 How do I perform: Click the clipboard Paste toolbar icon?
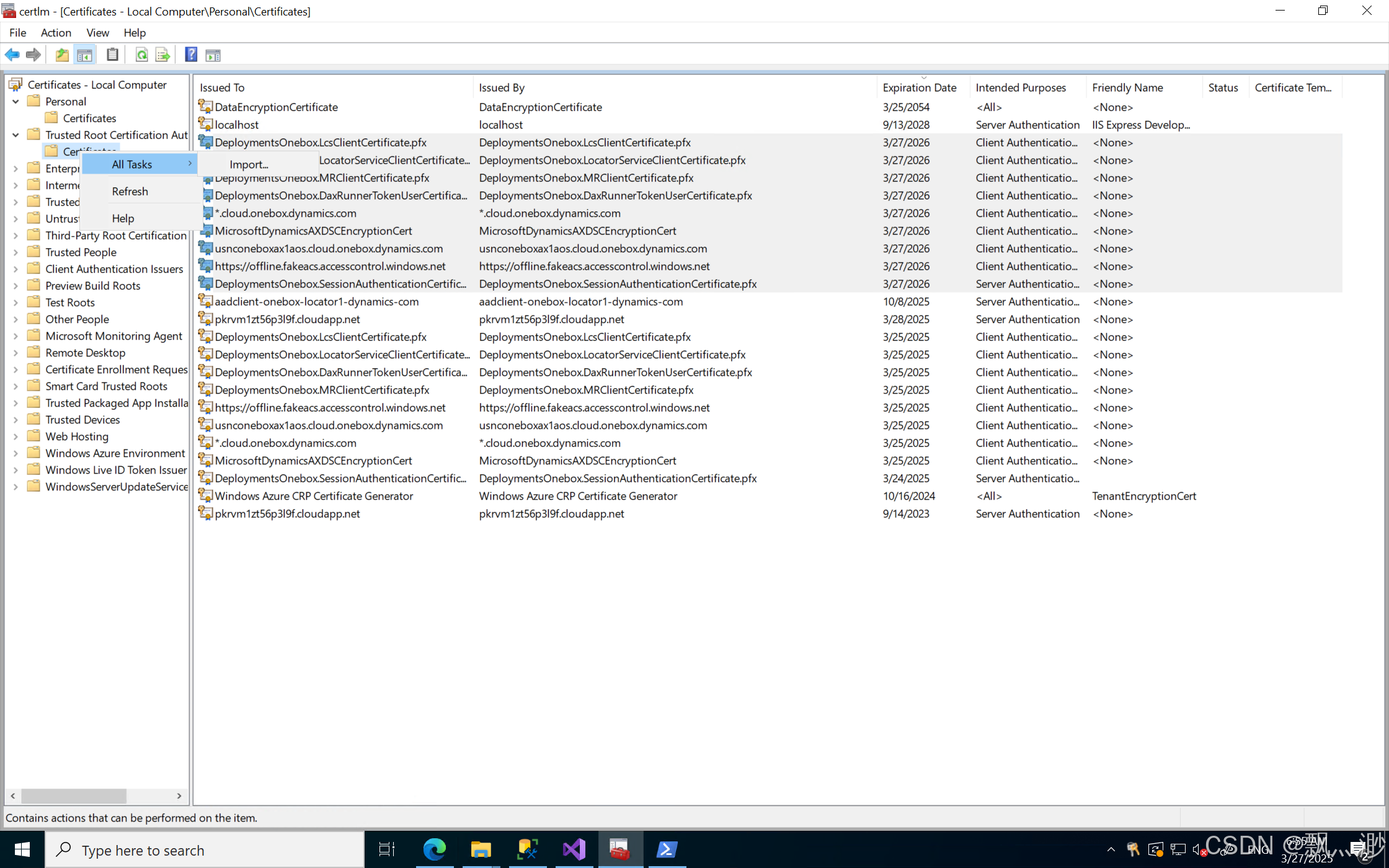[112, 55]
